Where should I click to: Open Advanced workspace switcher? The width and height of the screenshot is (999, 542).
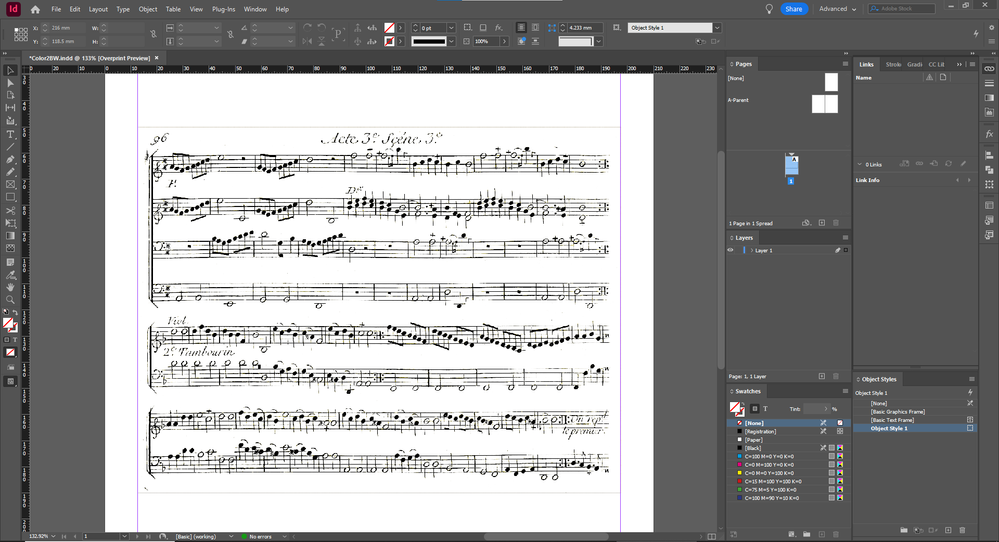pos(837,9)
